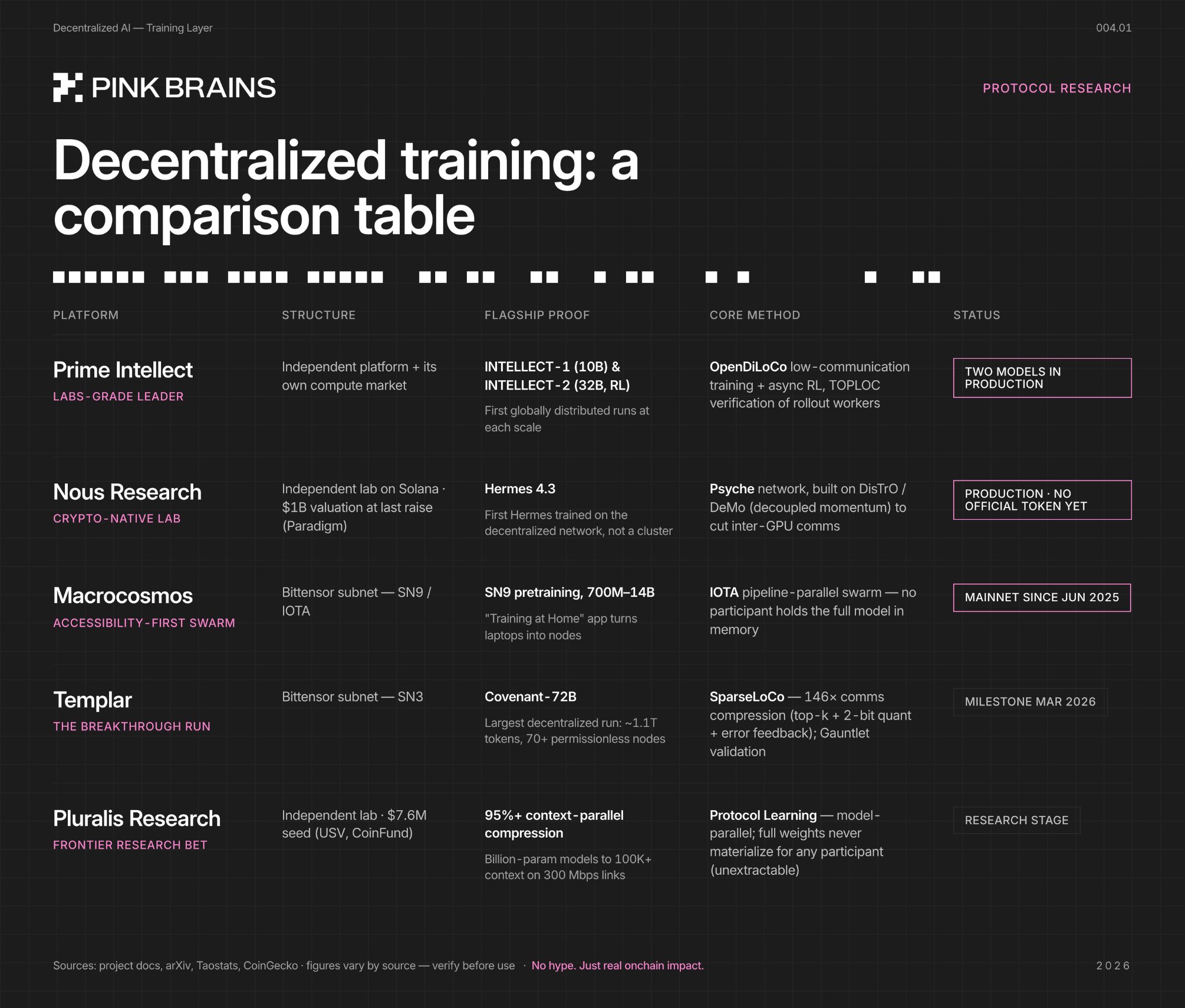Click 'Billion-param models to 100K+ context' text

coord(568,867)
